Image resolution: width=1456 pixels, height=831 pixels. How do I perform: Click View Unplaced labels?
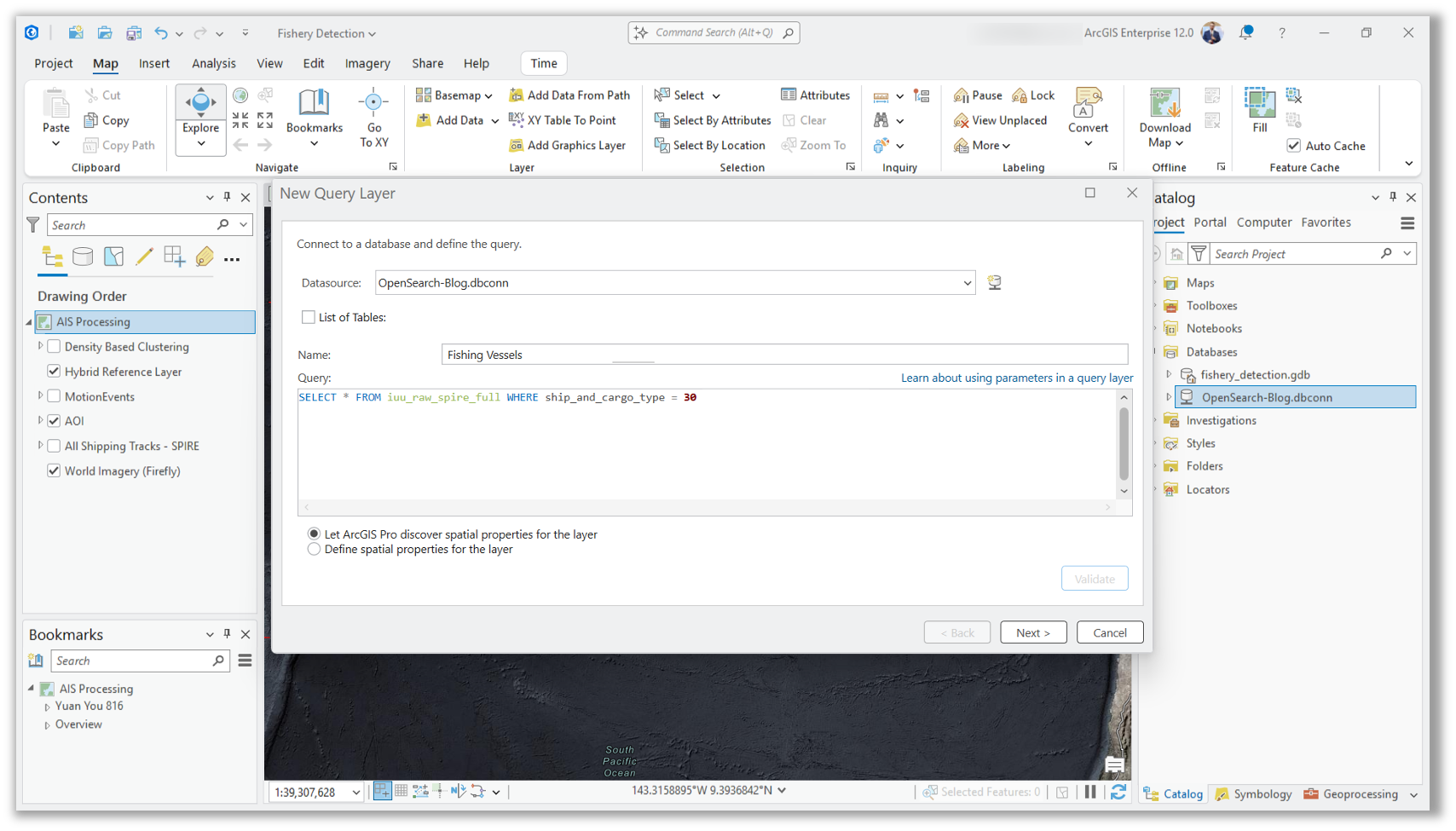pos(1000,120)
